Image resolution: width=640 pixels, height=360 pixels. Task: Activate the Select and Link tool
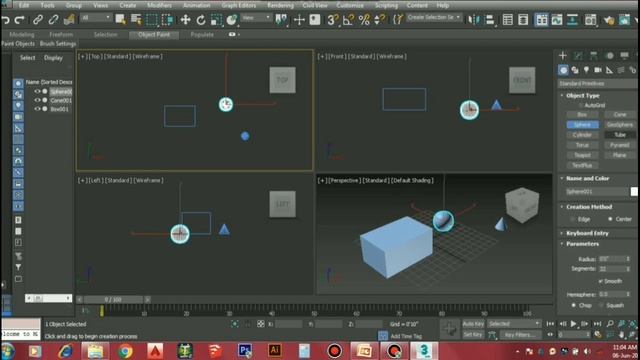click(38, 19)
